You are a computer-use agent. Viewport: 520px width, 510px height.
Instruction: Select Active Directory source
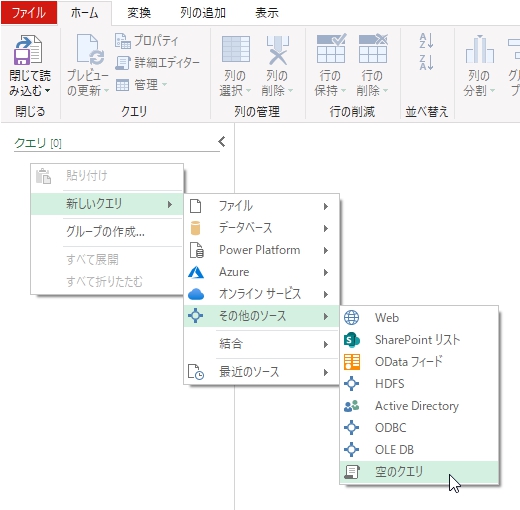[x=419, y=406]
